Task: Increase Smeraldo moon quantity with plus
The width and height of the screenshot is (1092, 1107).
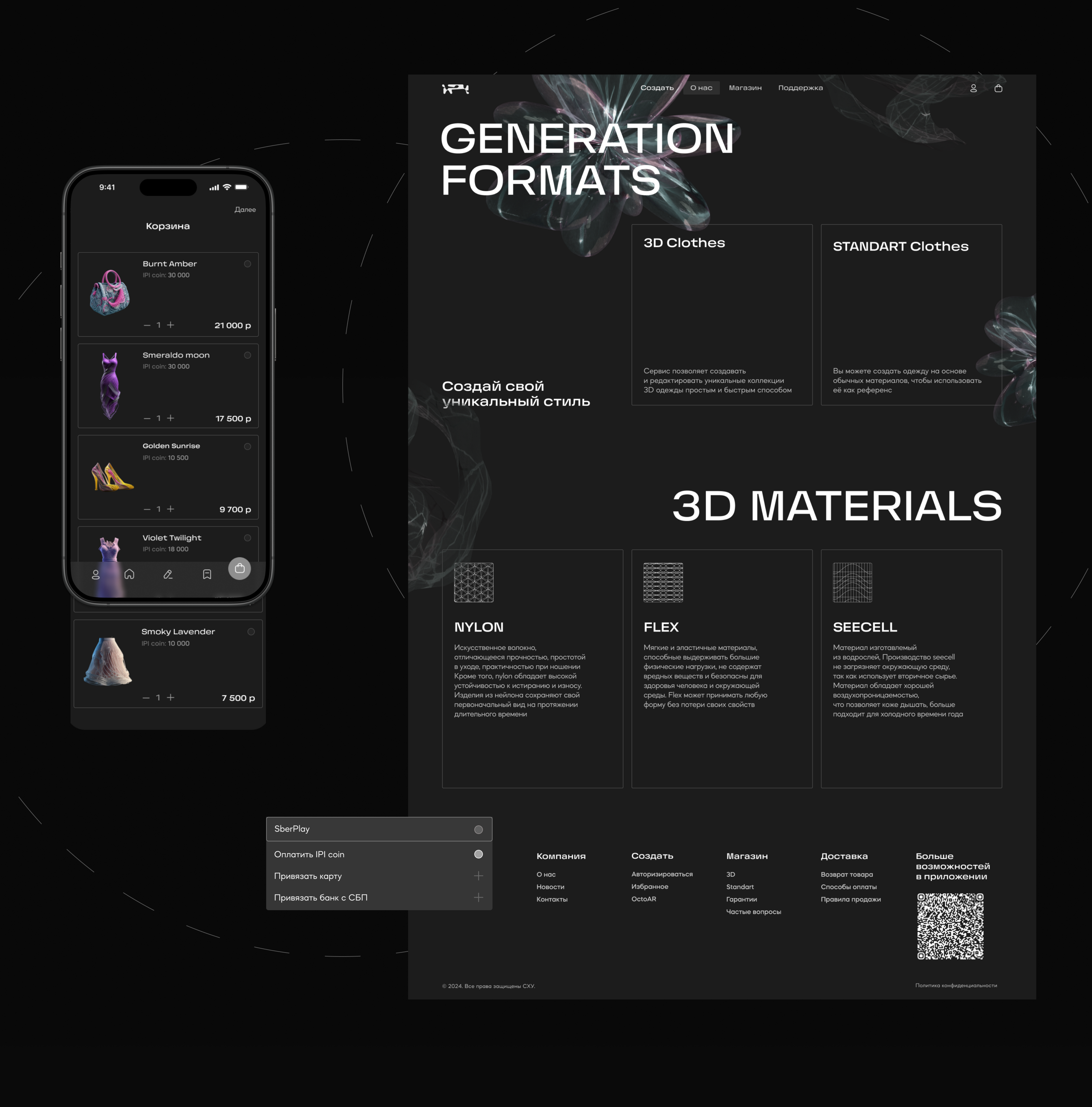Action: pyautogui.click(x=170, y=418)
